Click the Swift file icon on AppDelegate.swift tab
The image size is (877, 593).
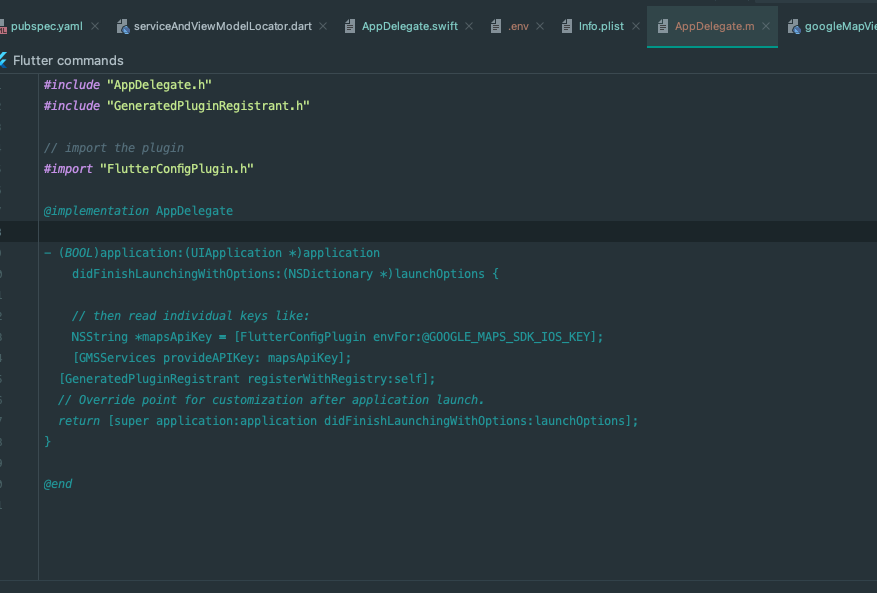350,26
